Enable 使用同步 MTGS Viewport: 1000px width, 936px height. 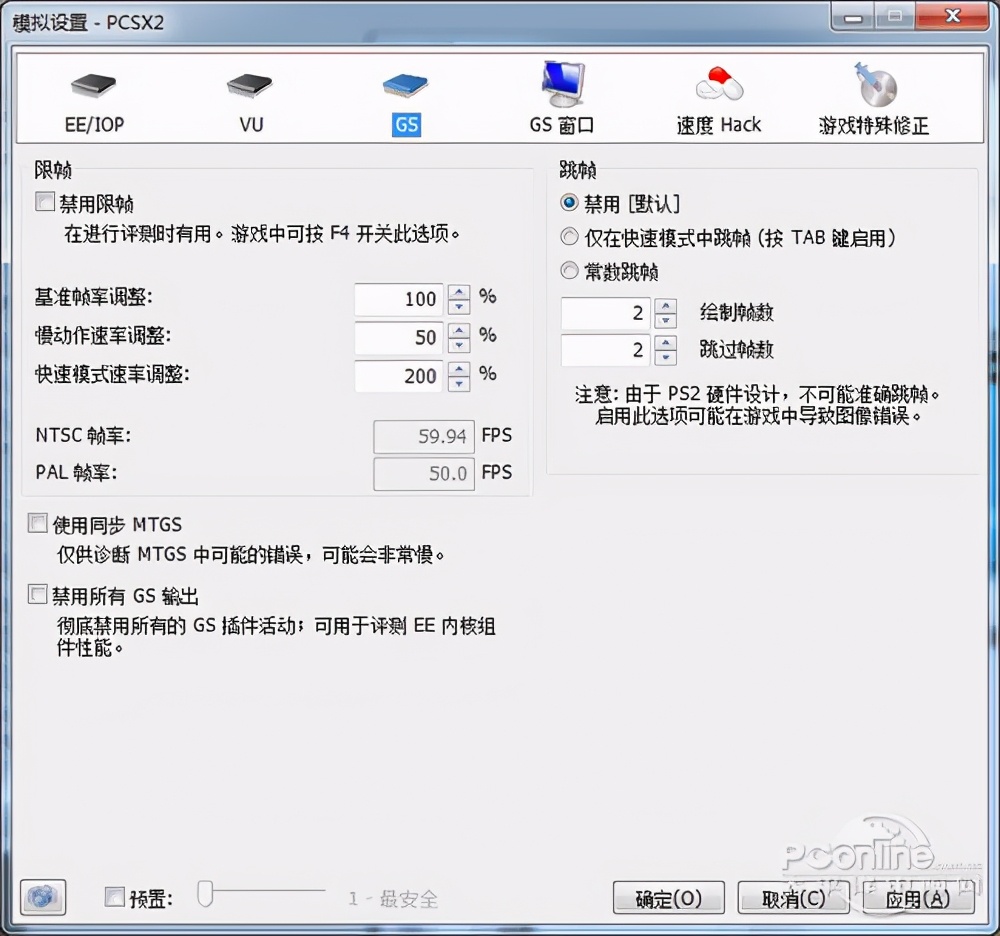coord(37,522)
